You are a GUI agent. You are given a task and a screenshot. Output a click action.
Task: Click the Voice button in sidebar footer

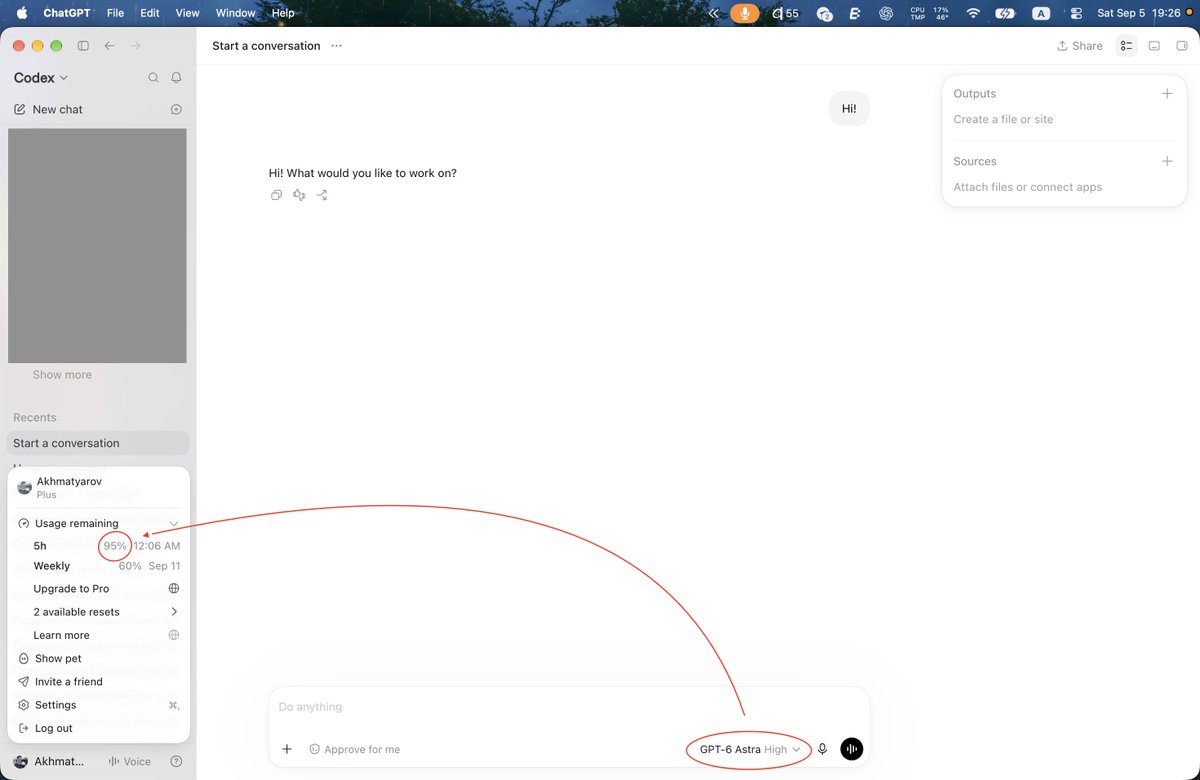tap(130, 761)
